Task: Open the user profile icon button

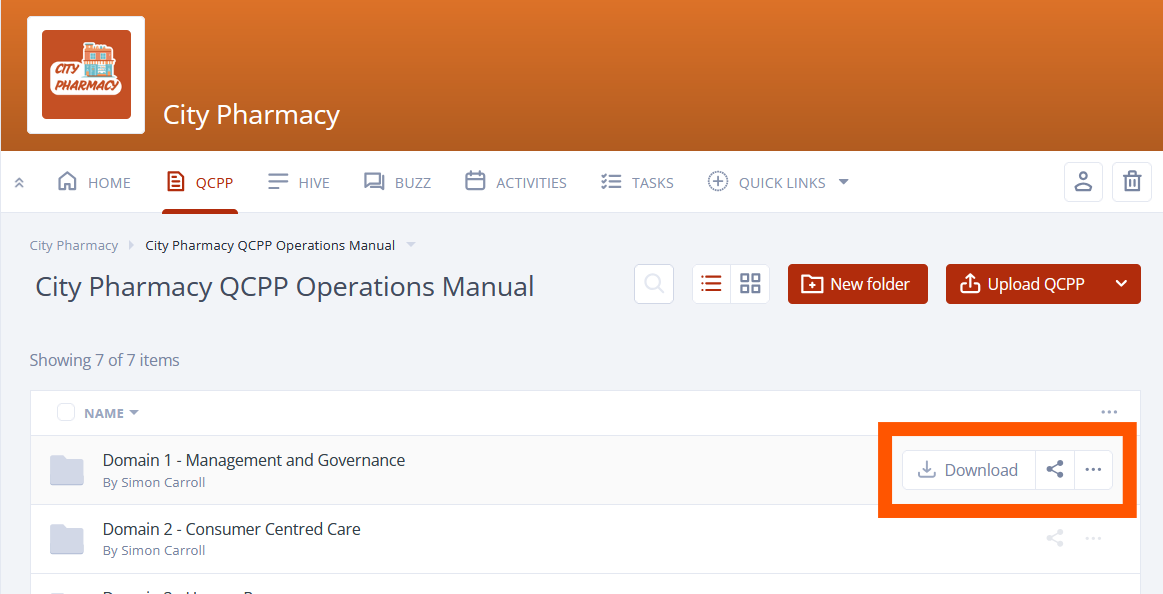Action: (x=1084, y=182)
